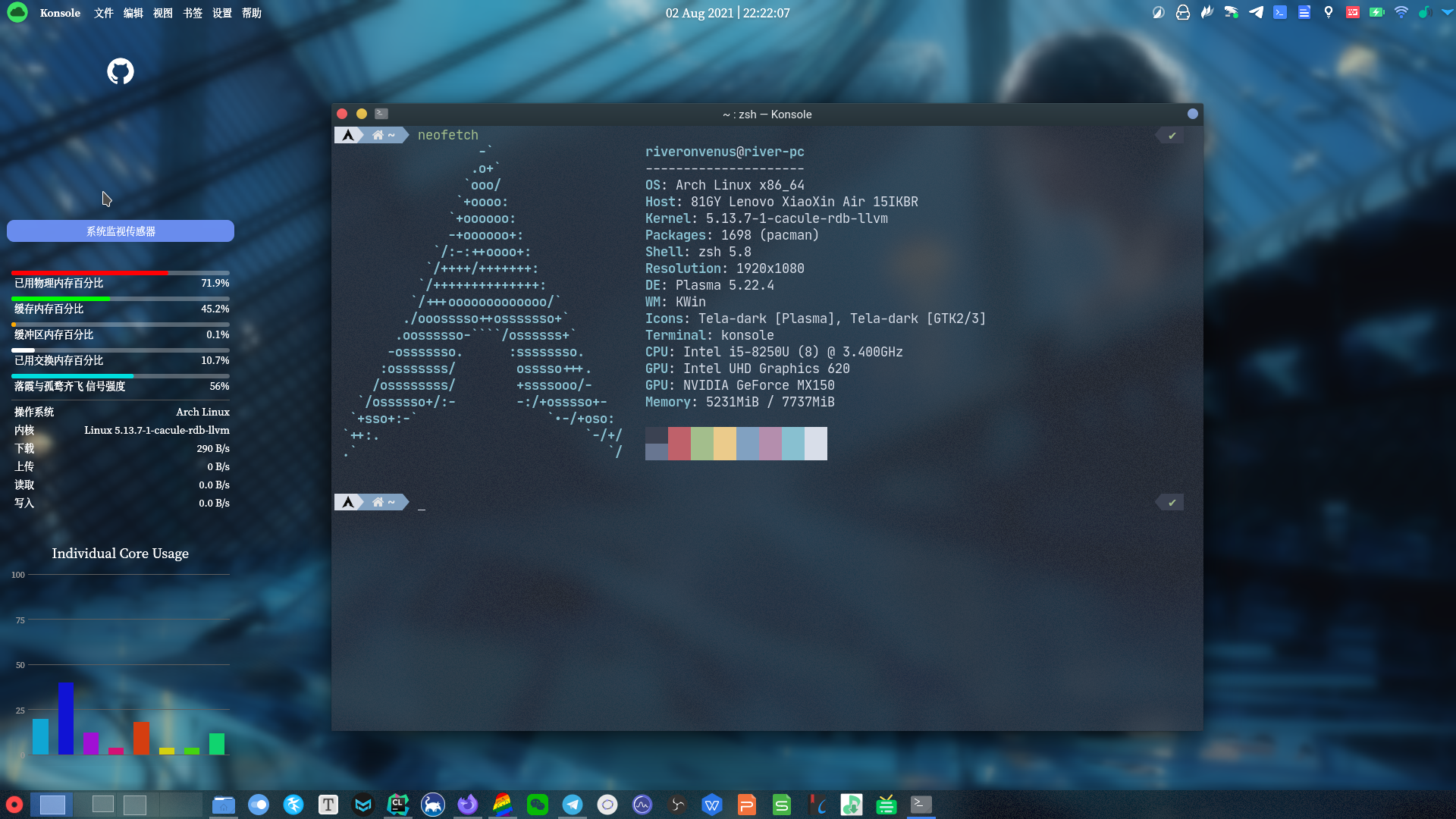The width and height of the screenshot is (1456, 819).
Task: Toggle Konsole keep-above round button
Action: tap(1193, 114)
